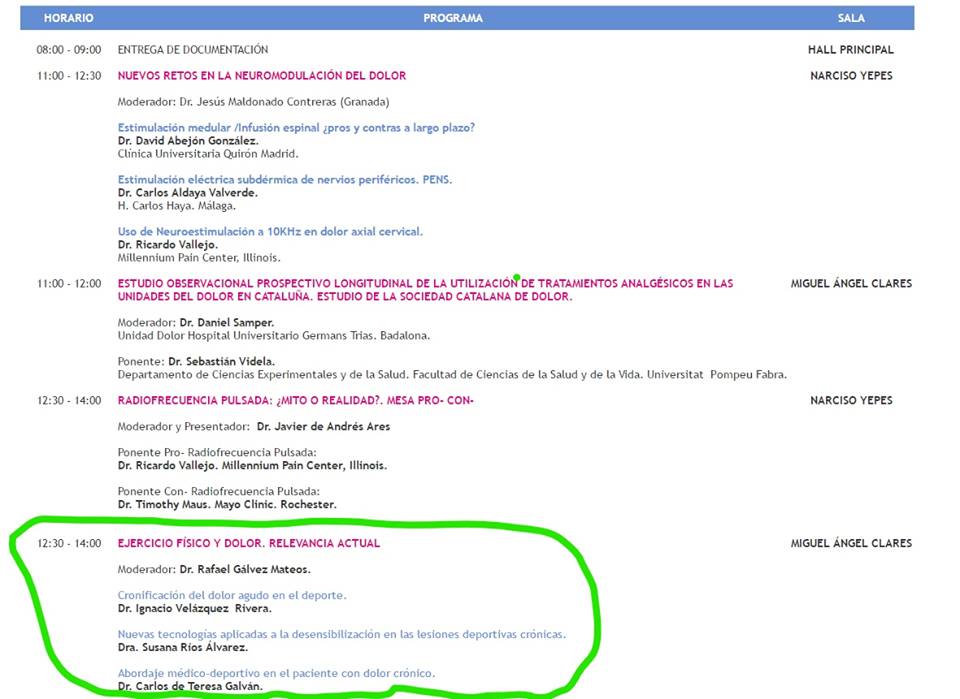Click Moderador y Presentador Dr. Javier de Andrés Ares

tap(253, 427)
